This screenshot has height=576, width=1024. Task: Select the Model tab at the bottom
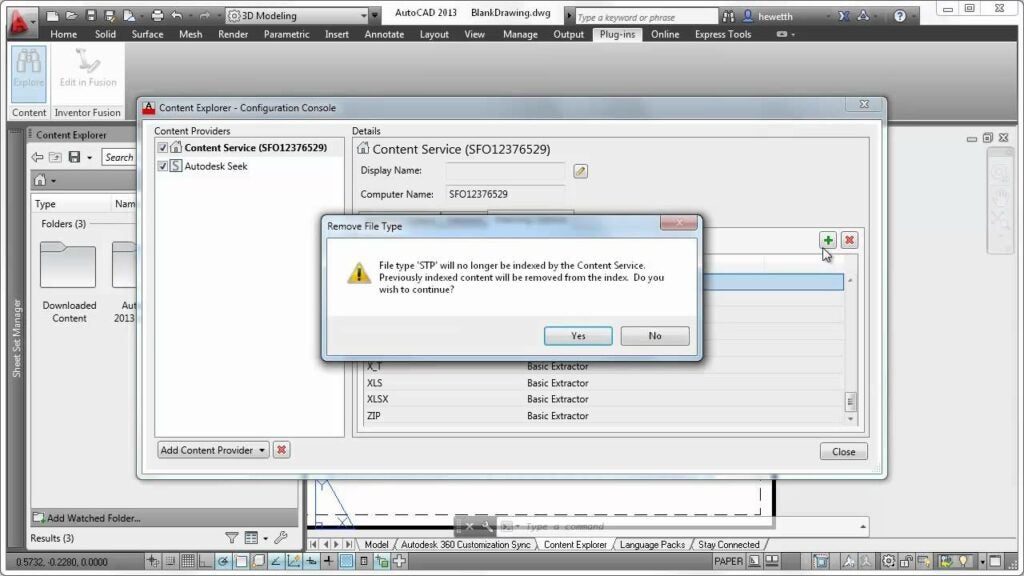(x=377, y=544)
